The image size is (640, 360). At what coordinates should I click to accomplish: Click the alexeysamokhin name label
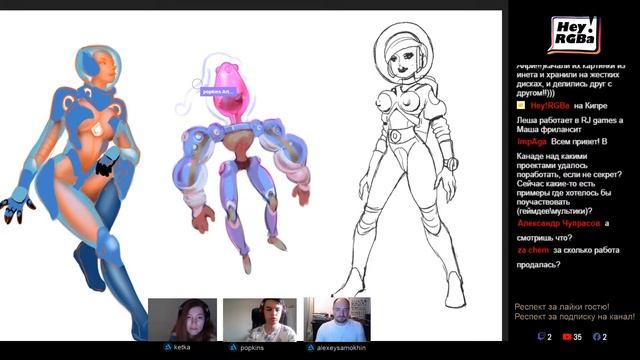341,348
